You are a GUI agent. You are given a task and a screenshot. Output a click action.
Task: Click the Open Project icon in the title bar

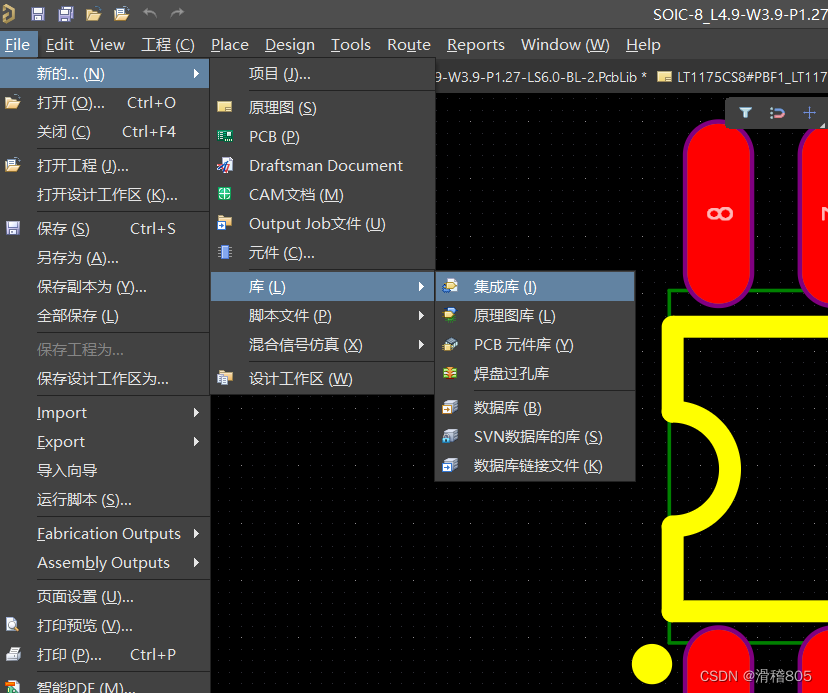pyautogui.click(x=121, y=14)
